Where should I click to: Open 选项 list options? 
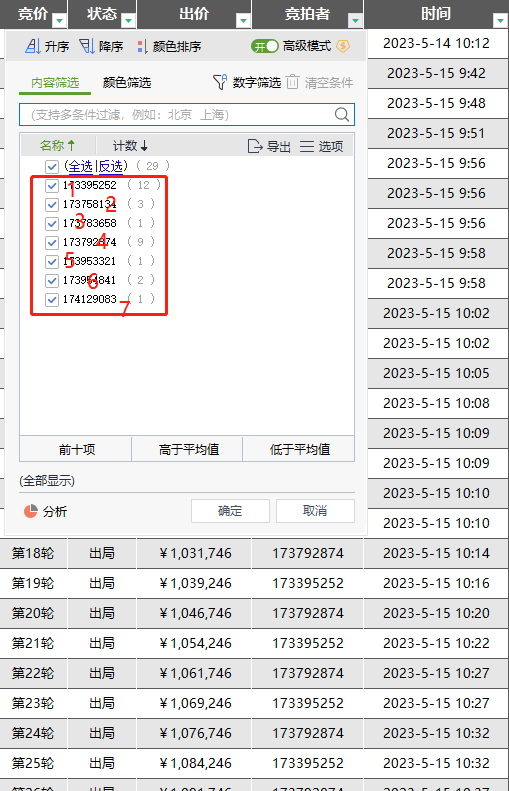click(307, 146)
